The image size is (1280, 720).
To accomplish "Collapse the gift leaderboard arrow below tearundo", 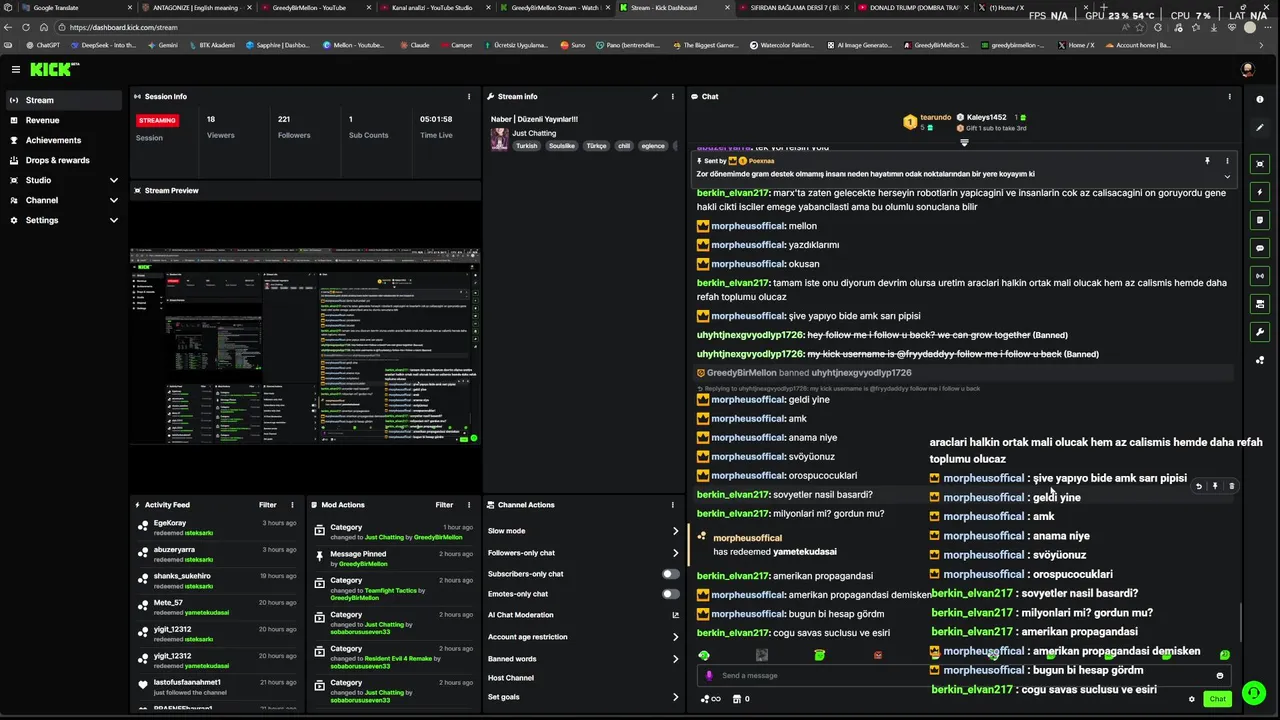I will pyautogui.click(x=964, y=142).
